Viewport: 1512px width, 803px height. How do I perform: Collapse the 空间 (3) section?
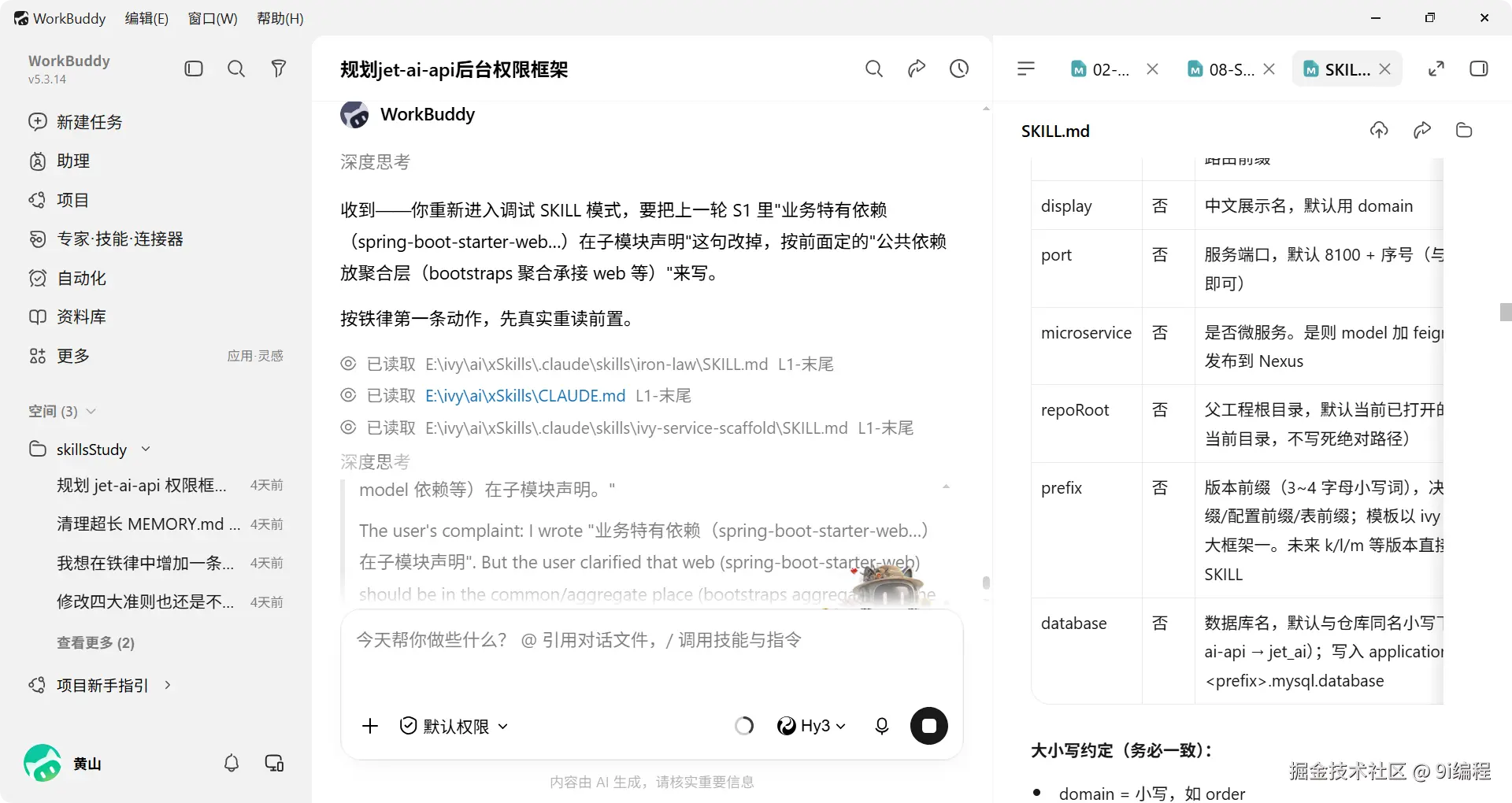[62, 411]
